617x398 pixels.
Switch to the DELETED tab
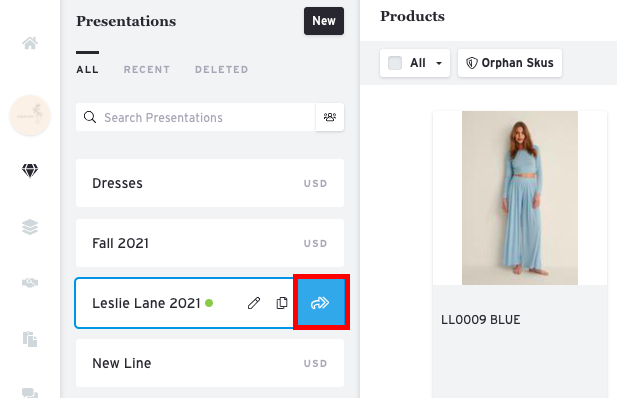pos(222,70)
